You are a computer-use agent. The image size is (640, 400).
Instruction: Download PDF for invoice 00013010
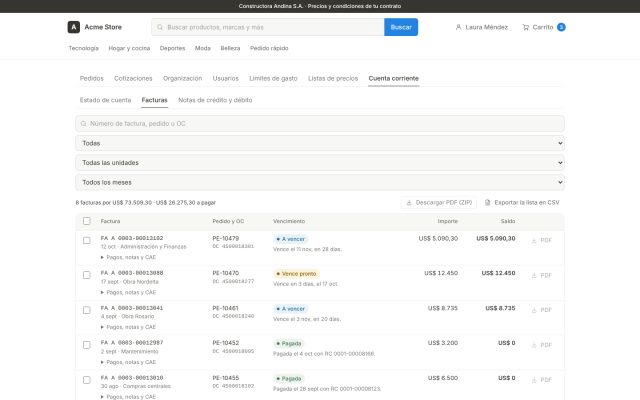pyautogui.click(x=542, y=380)
